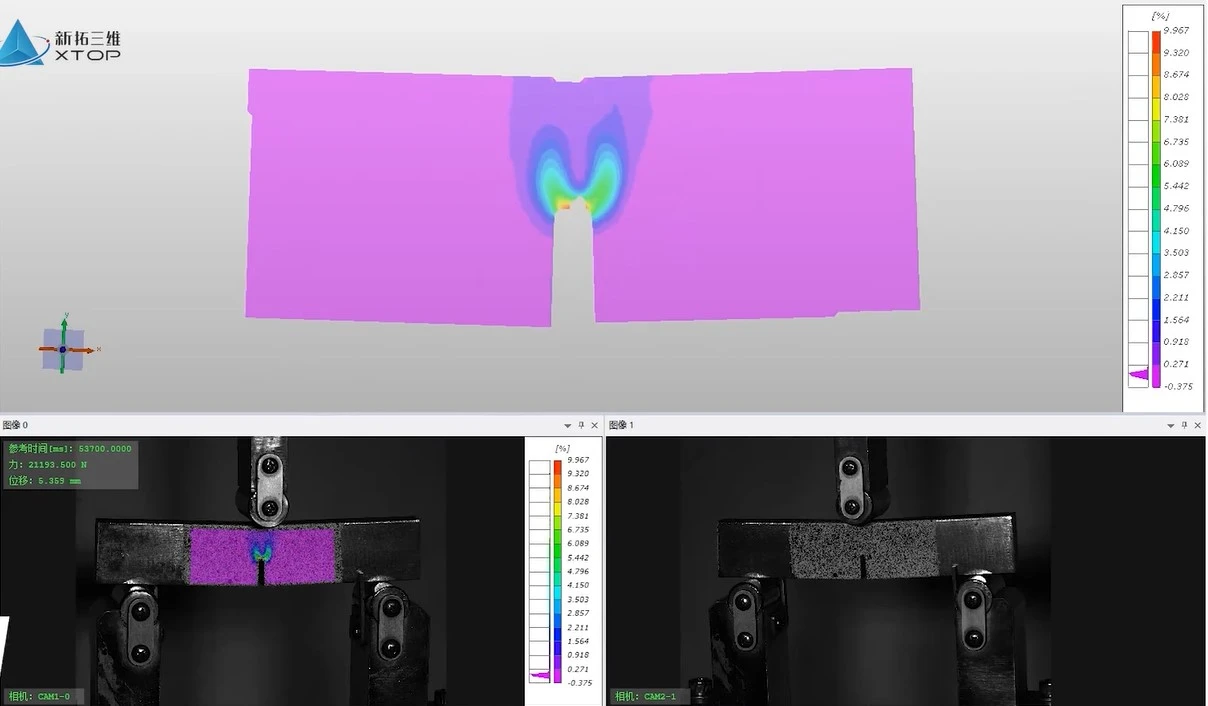1208x706 pixels.
Task: Select the 图像 1 panel title
Action: (621, 426)
